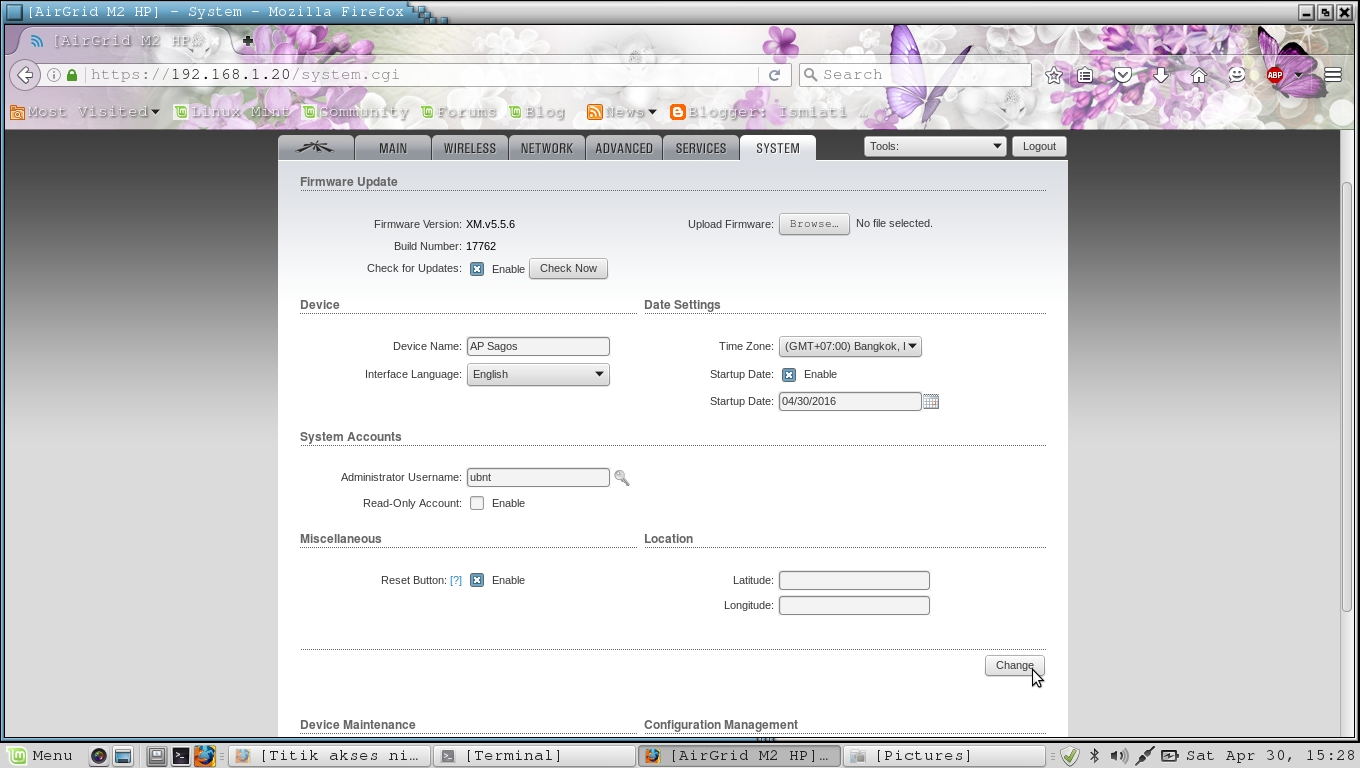Open the Administrator Username search magnifier icon

(622, 477)
